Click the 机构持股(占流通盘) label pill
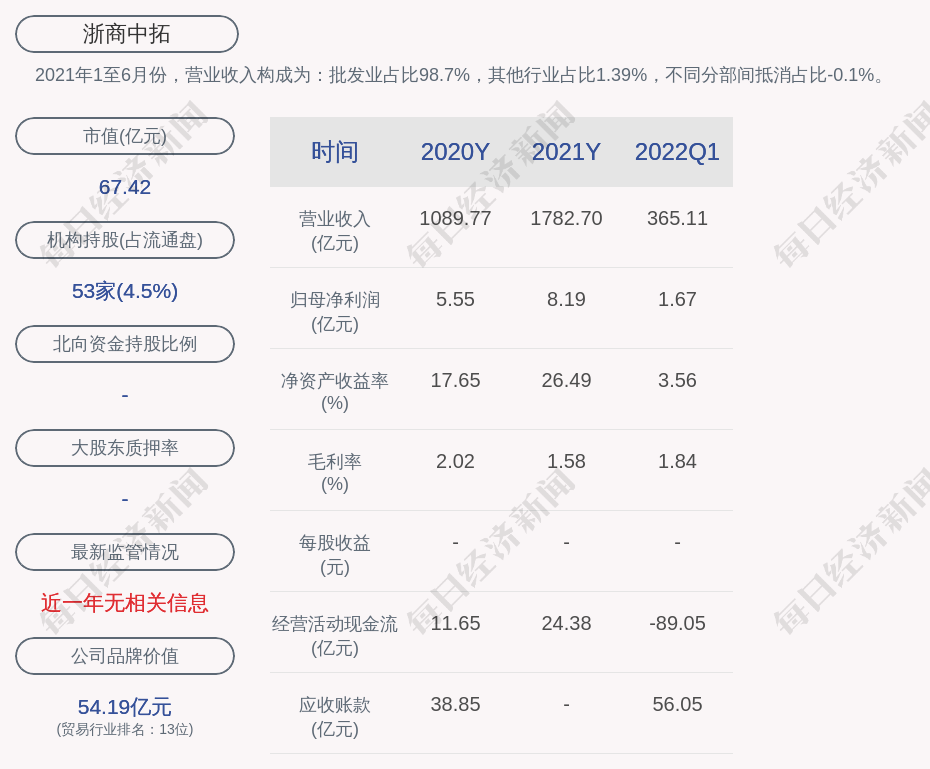Viewport: 930px width, 769px height. 125,240
